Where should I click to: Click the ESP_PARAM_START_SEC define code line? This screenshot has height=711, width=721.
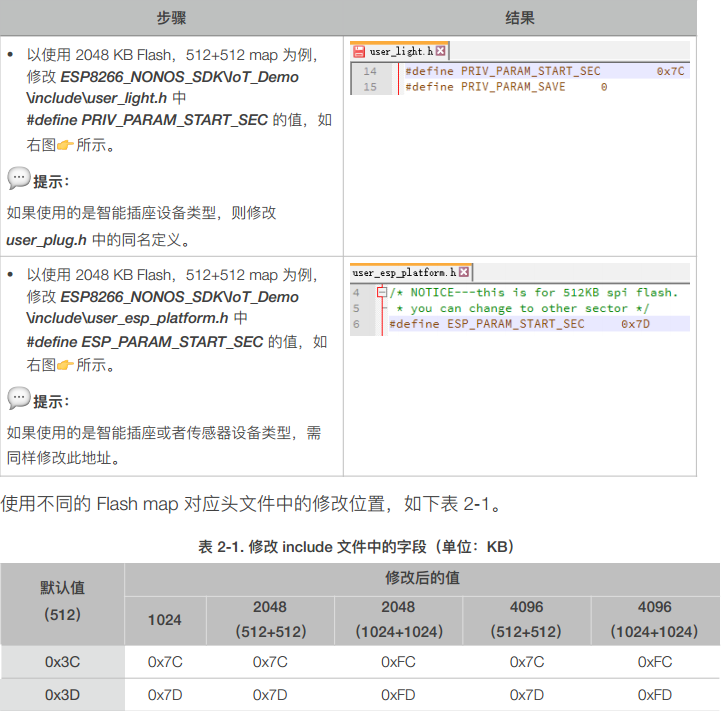point(520,324)
